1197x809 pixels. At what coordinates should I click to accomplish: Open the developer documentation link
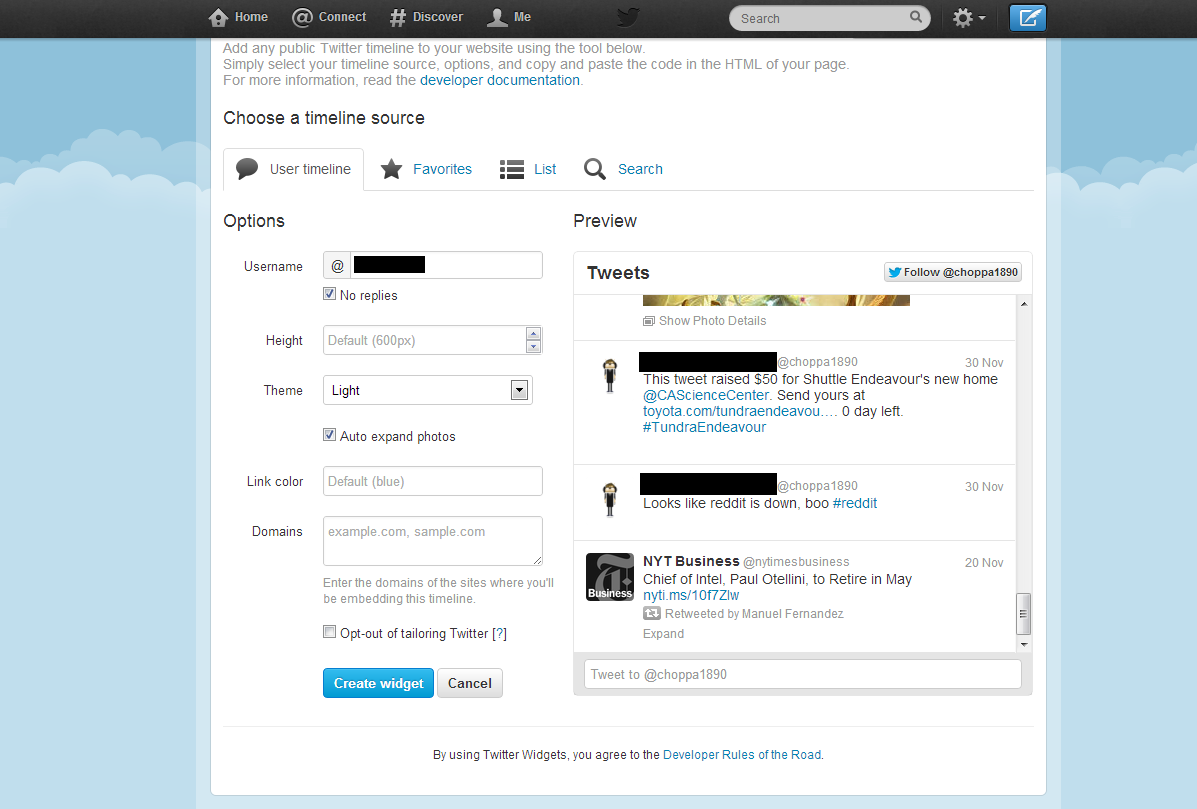tap(500, 80)
